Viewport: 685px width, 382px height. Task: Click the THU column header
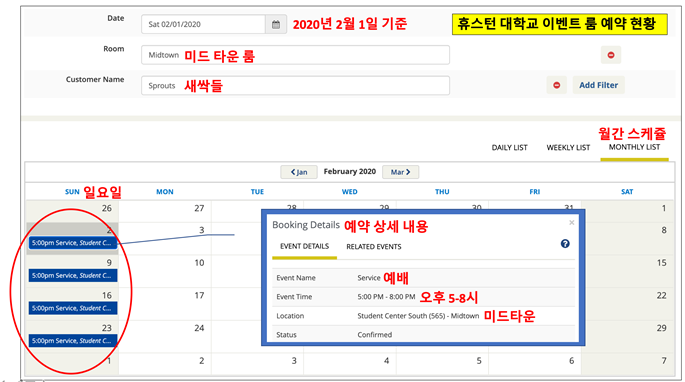tap(442, 192)
